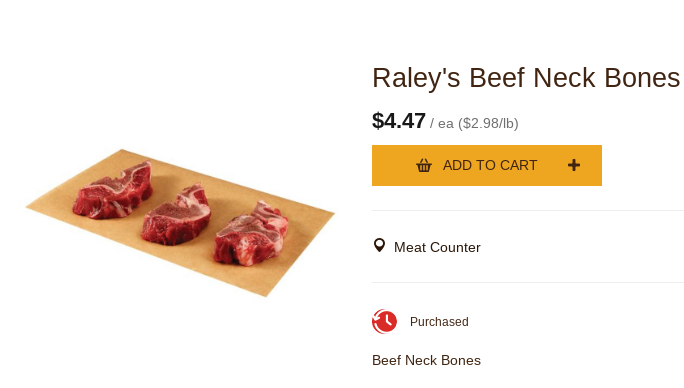Click the ($2.98/lb) unit price text
Image resolution: width=684 pixels, height=388 pixels.
[x=488, y=124]
